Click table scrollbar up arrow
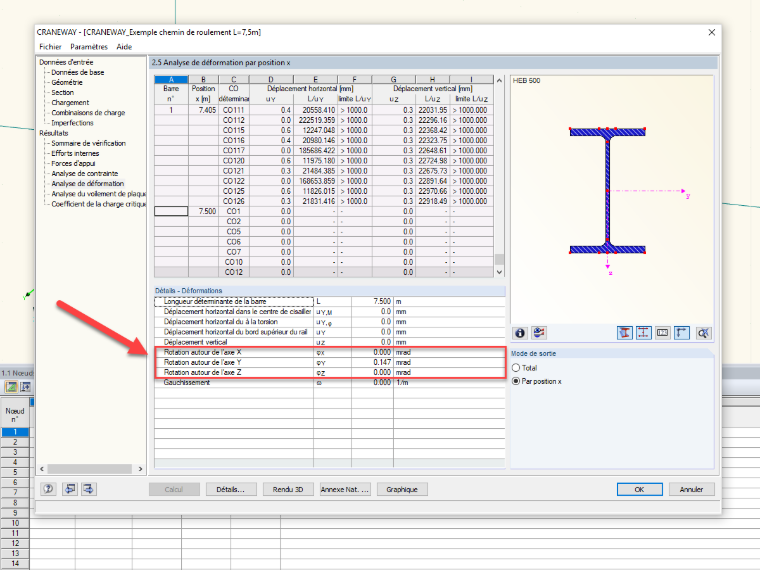 [x=499, y=80]
